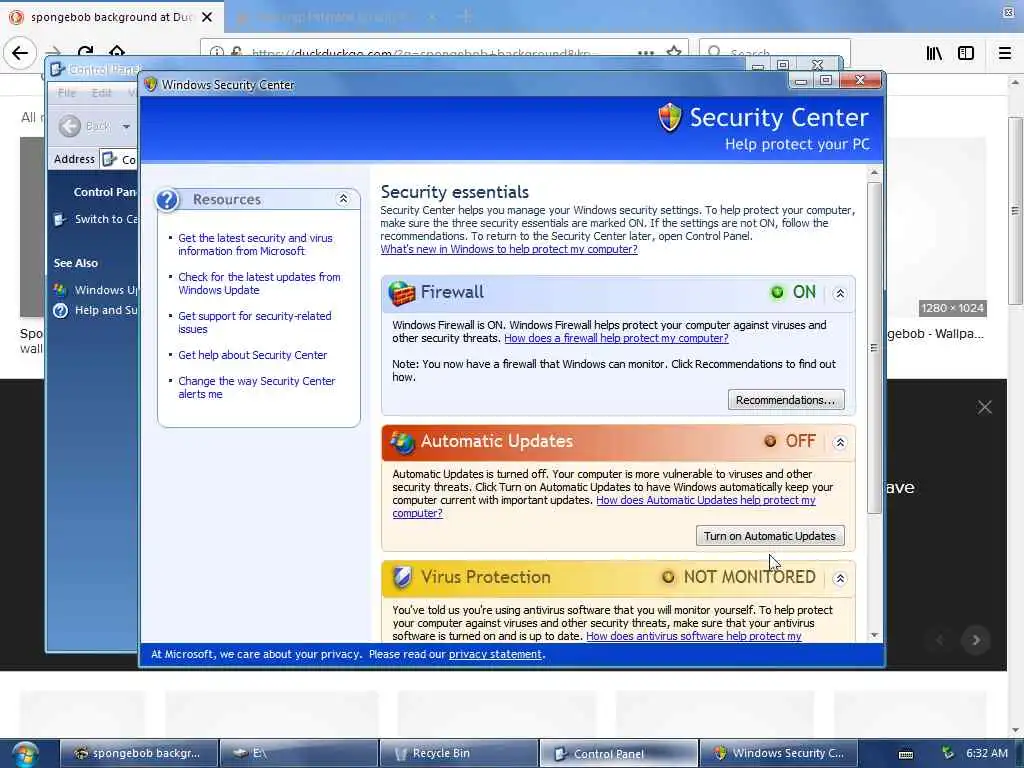This screenshot has height=768, width=1024.
Task: Switch to Control Panel taskbar window
Action: coord(618,753)
